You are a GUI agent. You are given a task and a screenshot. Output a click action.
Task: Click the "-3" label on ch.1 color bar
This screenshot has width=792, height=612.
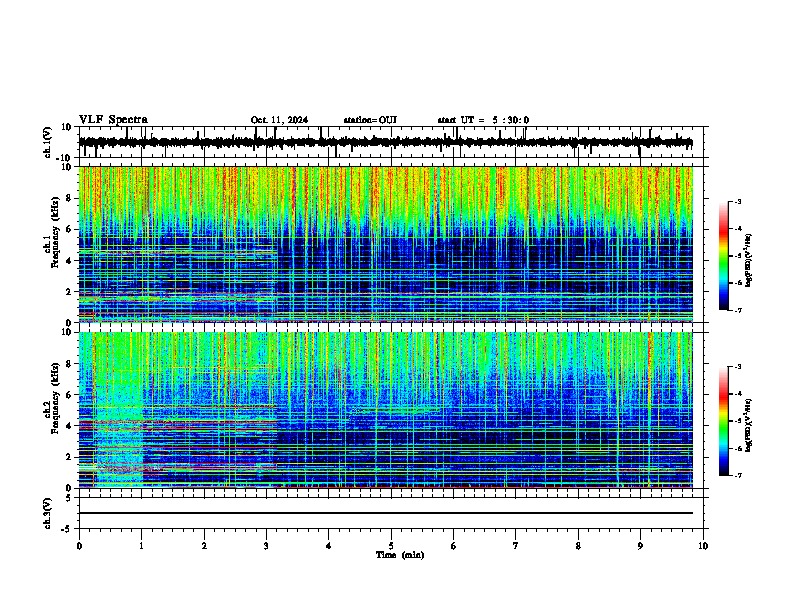pos(737,202)
